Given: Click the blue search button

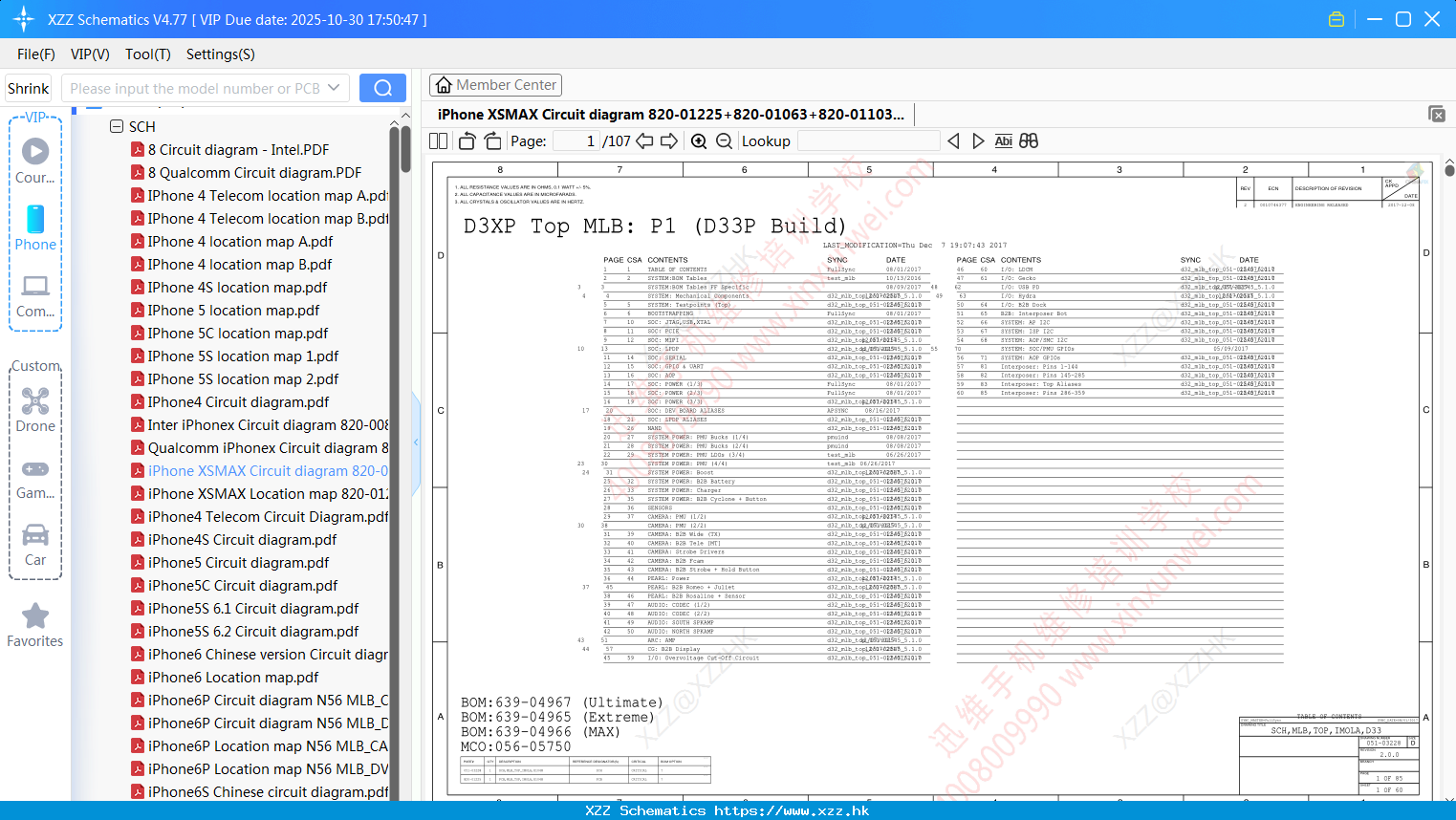Looking at the screenshot, I should [382, 88].
